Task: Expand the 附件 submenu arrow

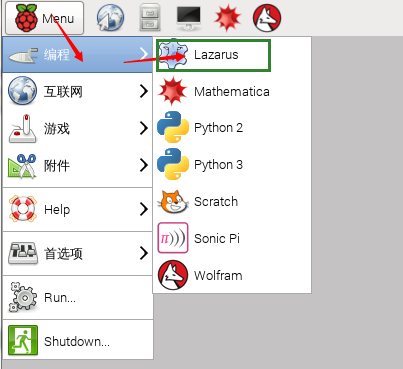Action: (x=144, y=165)
